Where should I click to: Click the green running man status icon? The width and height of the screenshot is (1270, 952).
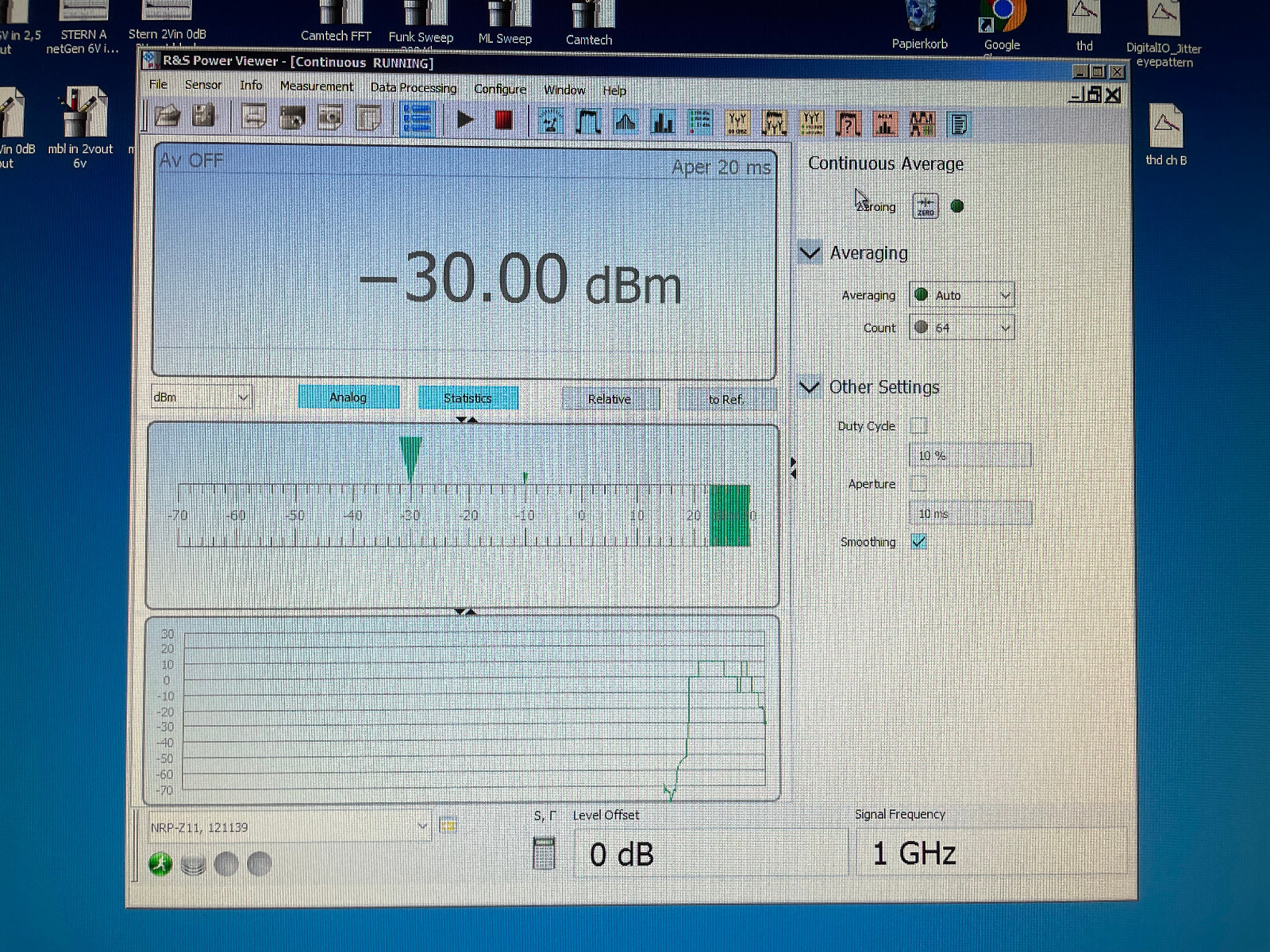coord(160,864)
